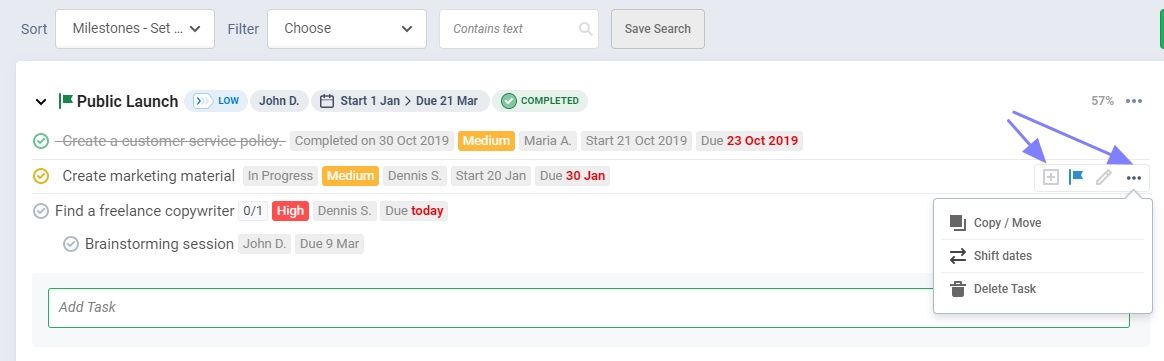Click the blue milestone flag icon
The width and height of the screenshot is (1164, 361).
(x=1076, y=178)
